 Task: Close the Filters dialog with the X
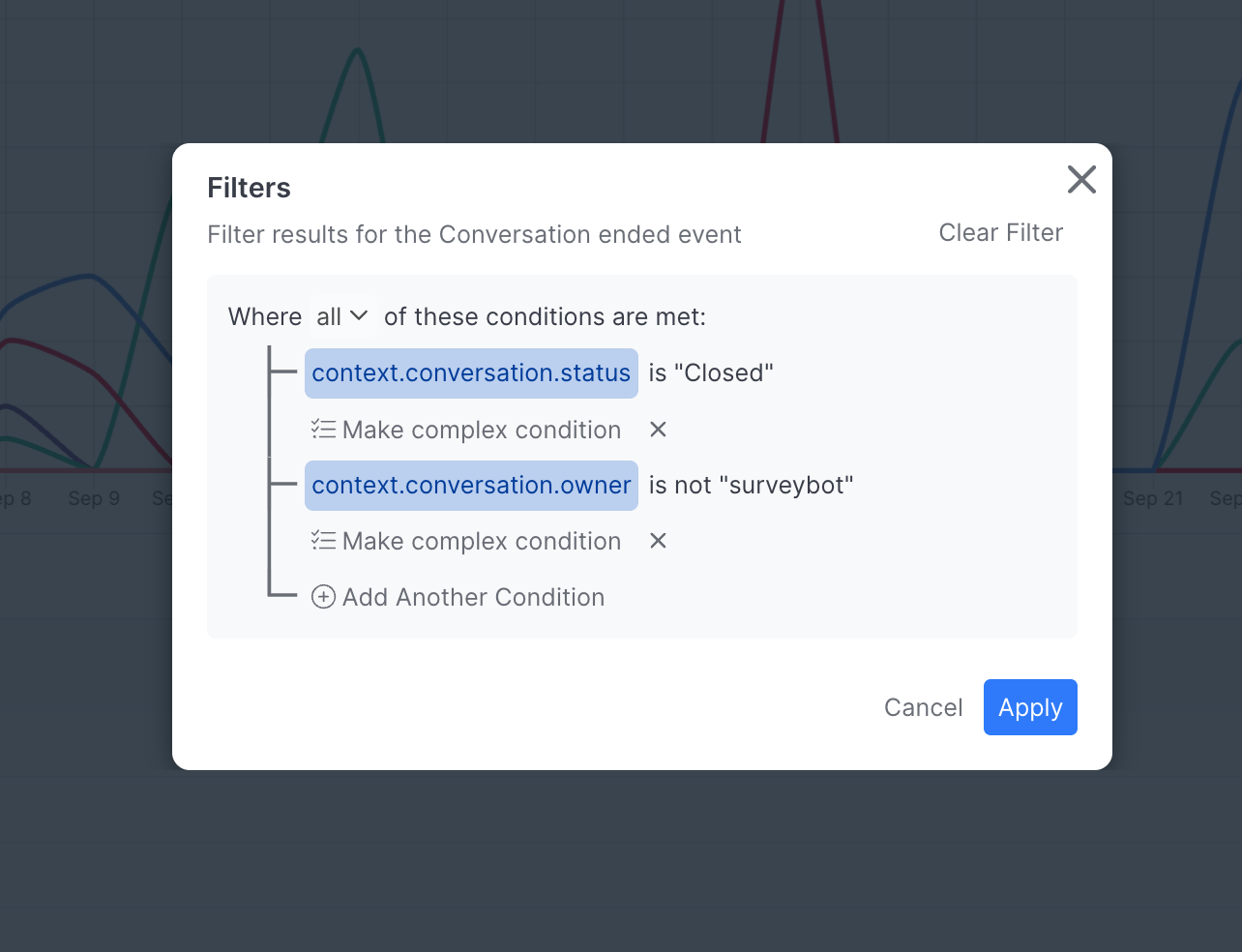click(1080, 179)
